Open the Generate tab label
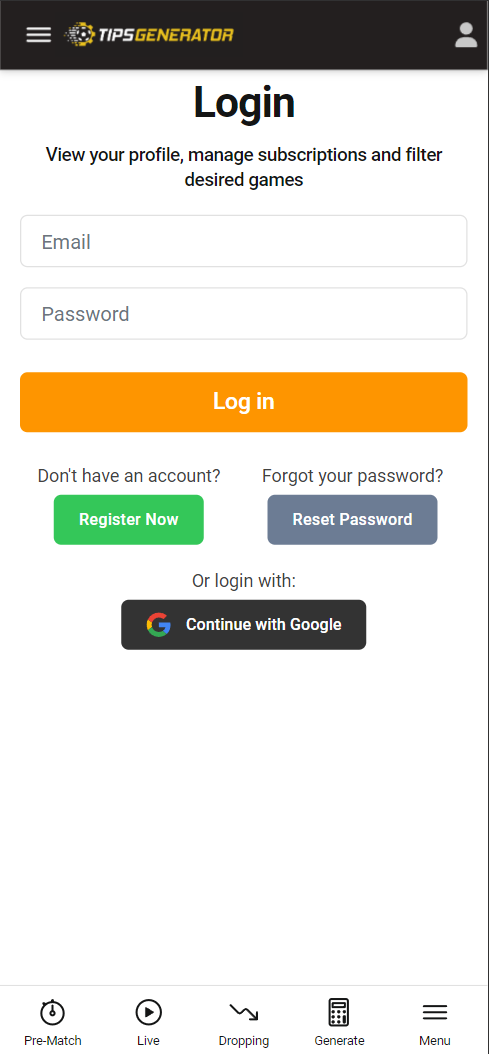 click(x=339, y=1041)
